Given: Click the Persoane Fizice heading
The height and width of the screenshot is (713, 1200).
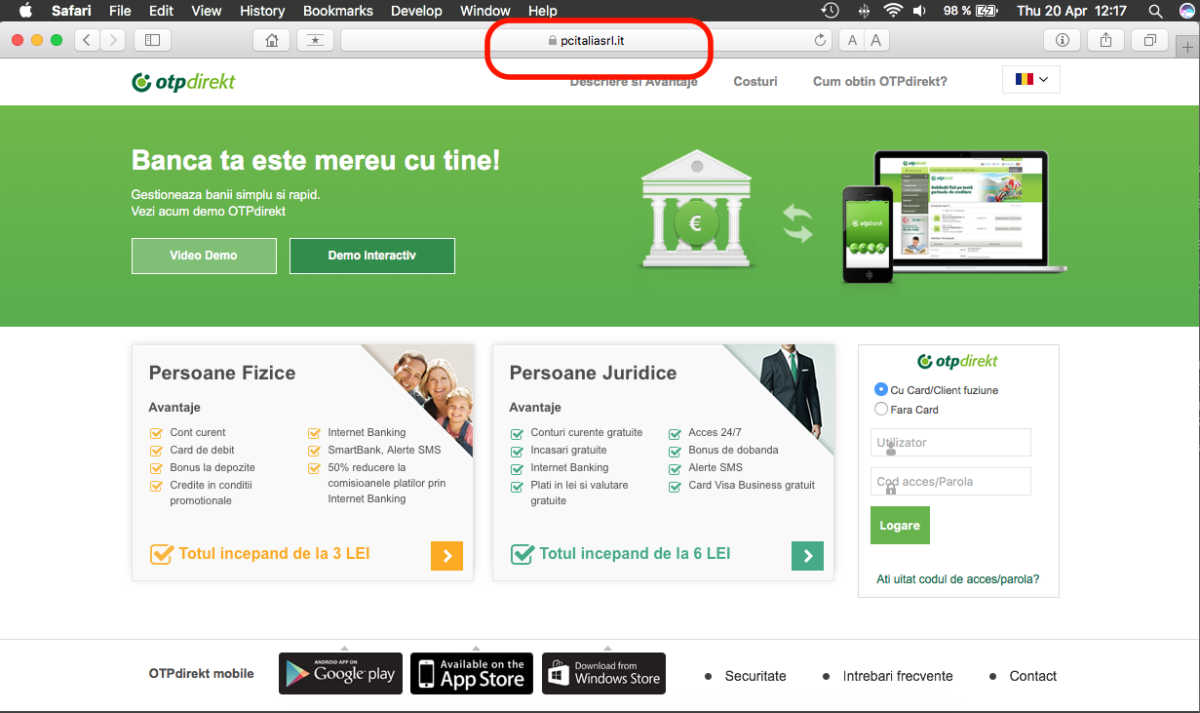Looking at the screenshot, I should 222,373.
